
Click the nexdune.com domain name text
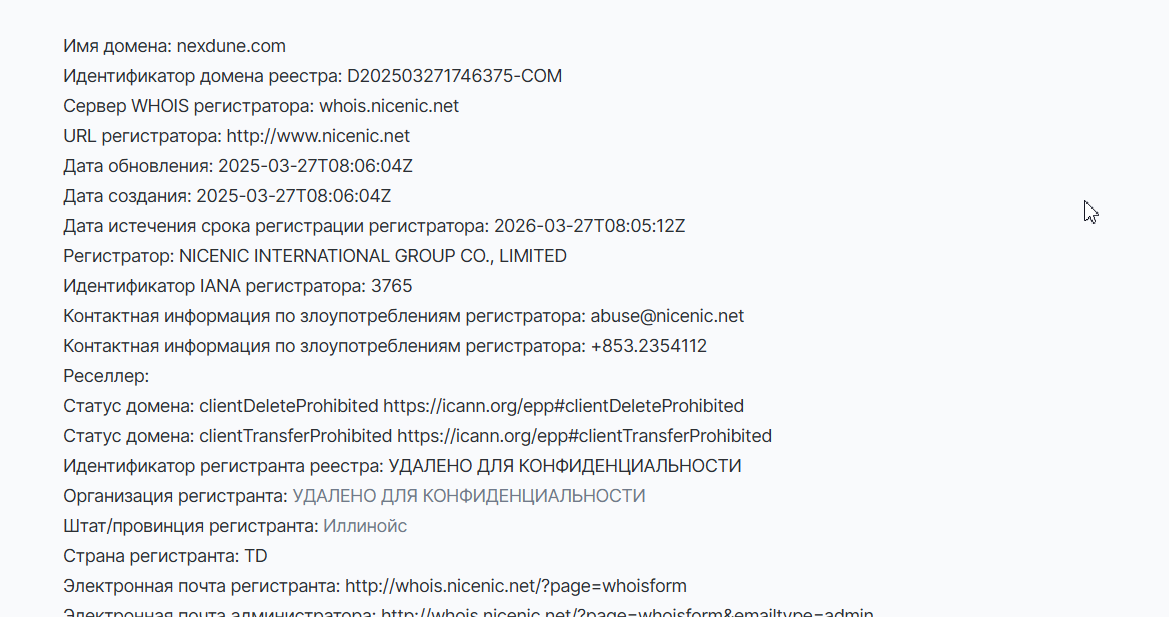231,46
